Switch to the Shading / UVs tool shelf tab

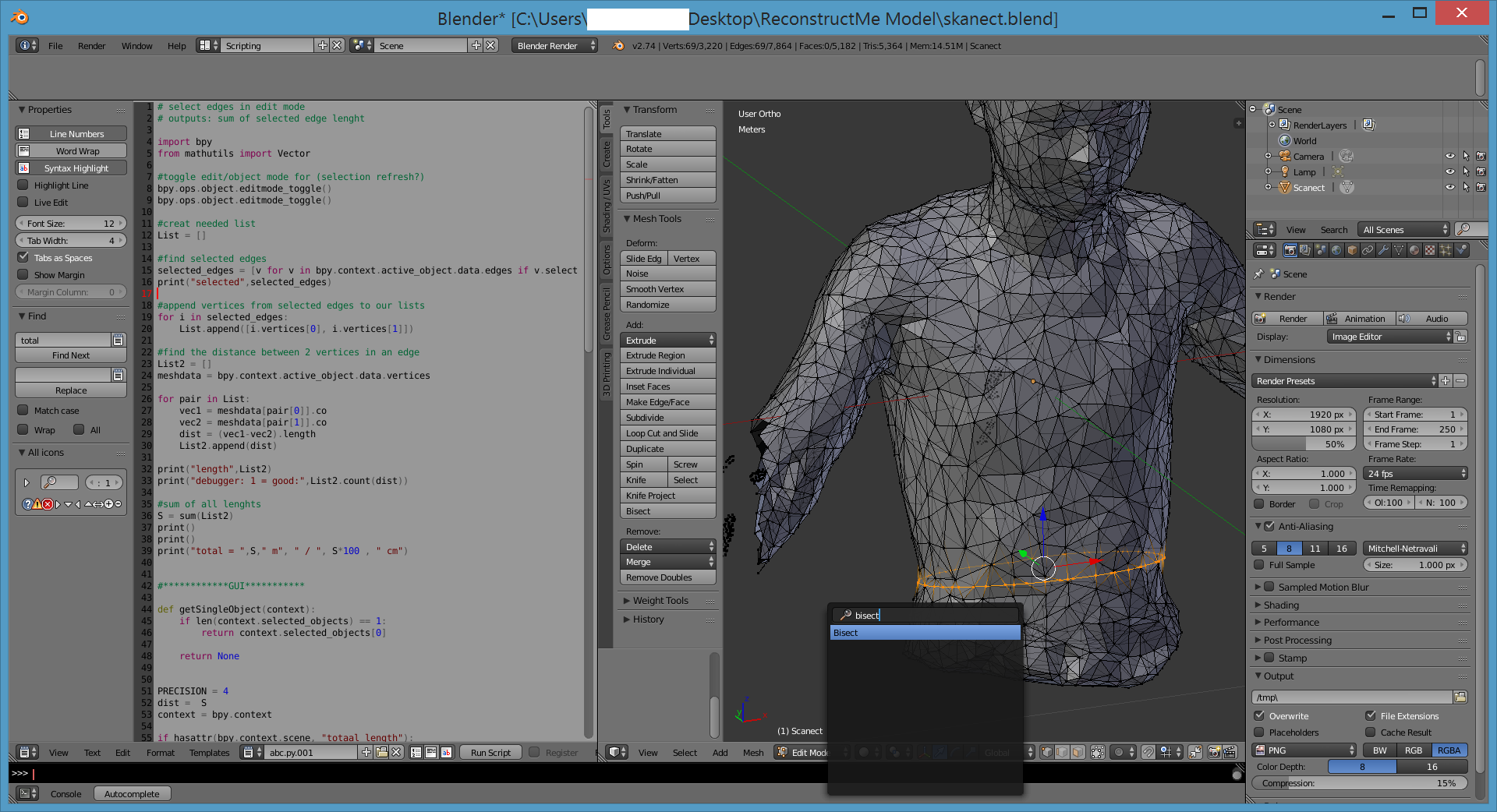click(606, 205)
